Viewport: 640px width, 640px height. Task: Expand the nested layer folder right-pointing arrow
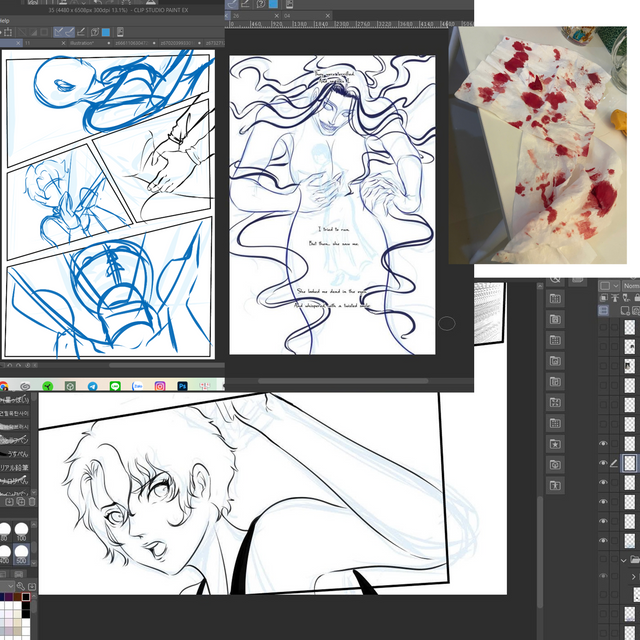(633, 577)
